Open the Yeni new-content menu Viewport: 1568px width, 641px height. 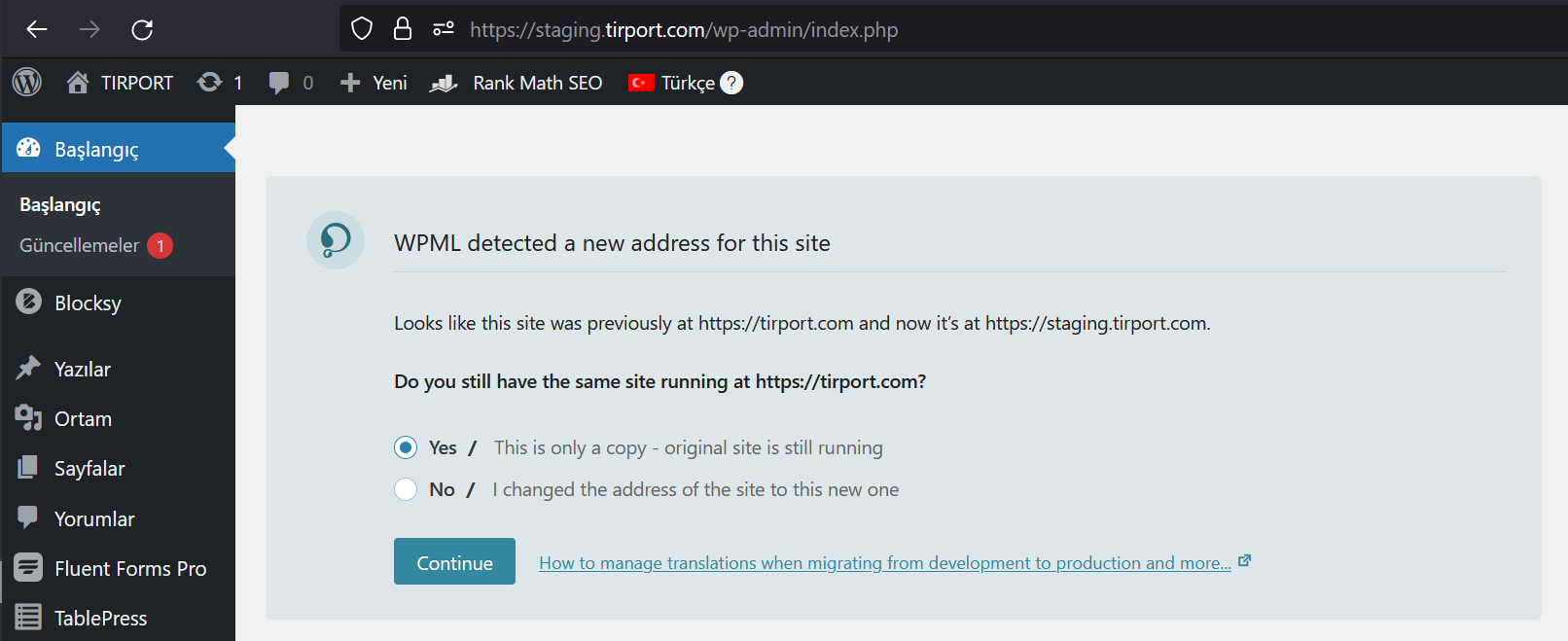click(390, 83)
